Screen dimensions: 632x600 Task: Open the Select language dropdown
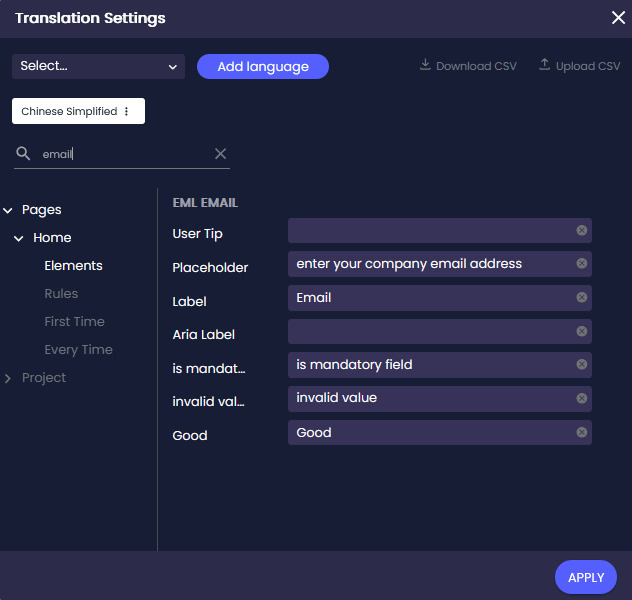click(x=98, y=66)
